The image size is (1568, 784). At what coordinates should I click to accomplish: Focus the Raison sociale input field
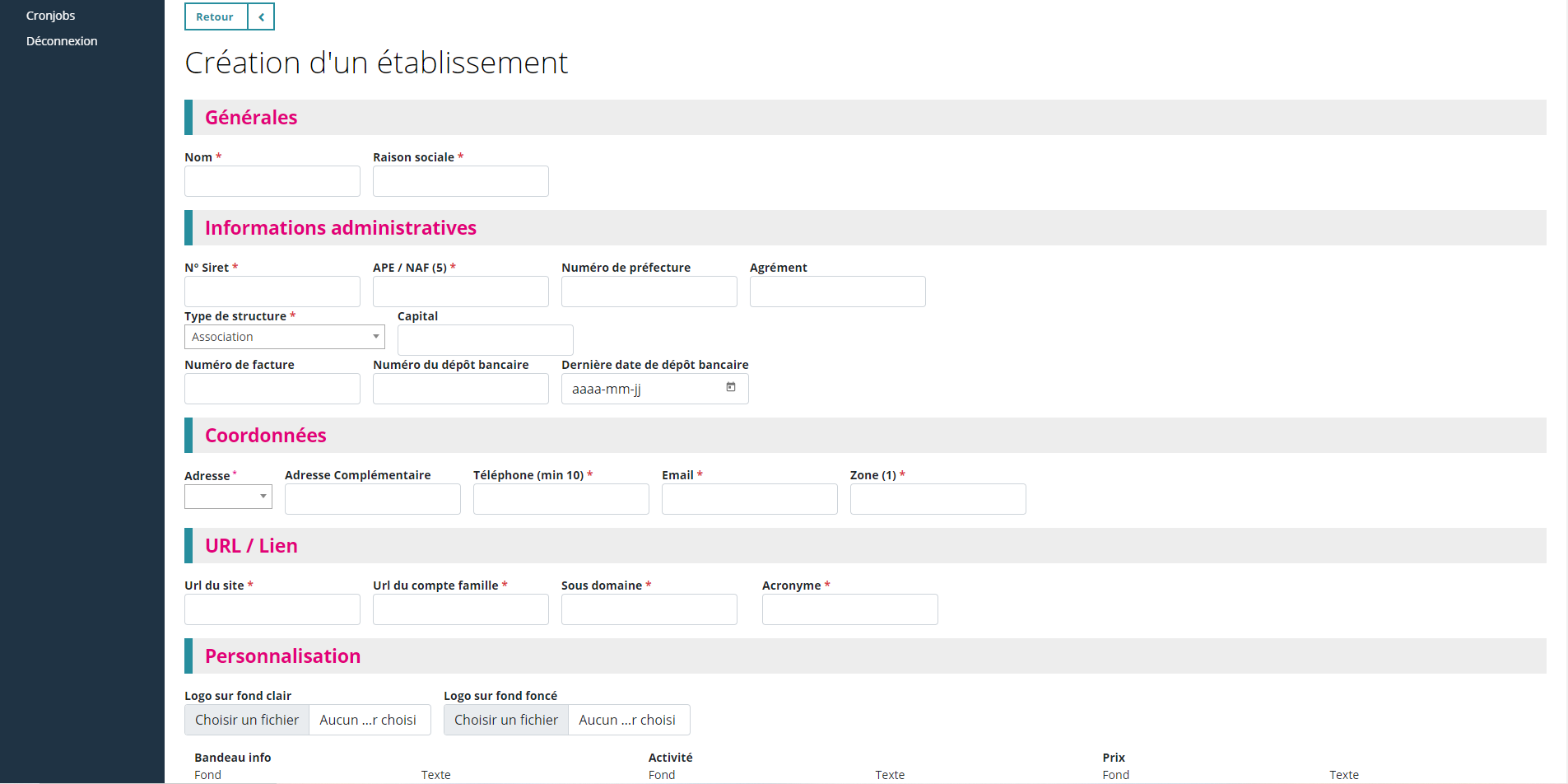[461, 181]
